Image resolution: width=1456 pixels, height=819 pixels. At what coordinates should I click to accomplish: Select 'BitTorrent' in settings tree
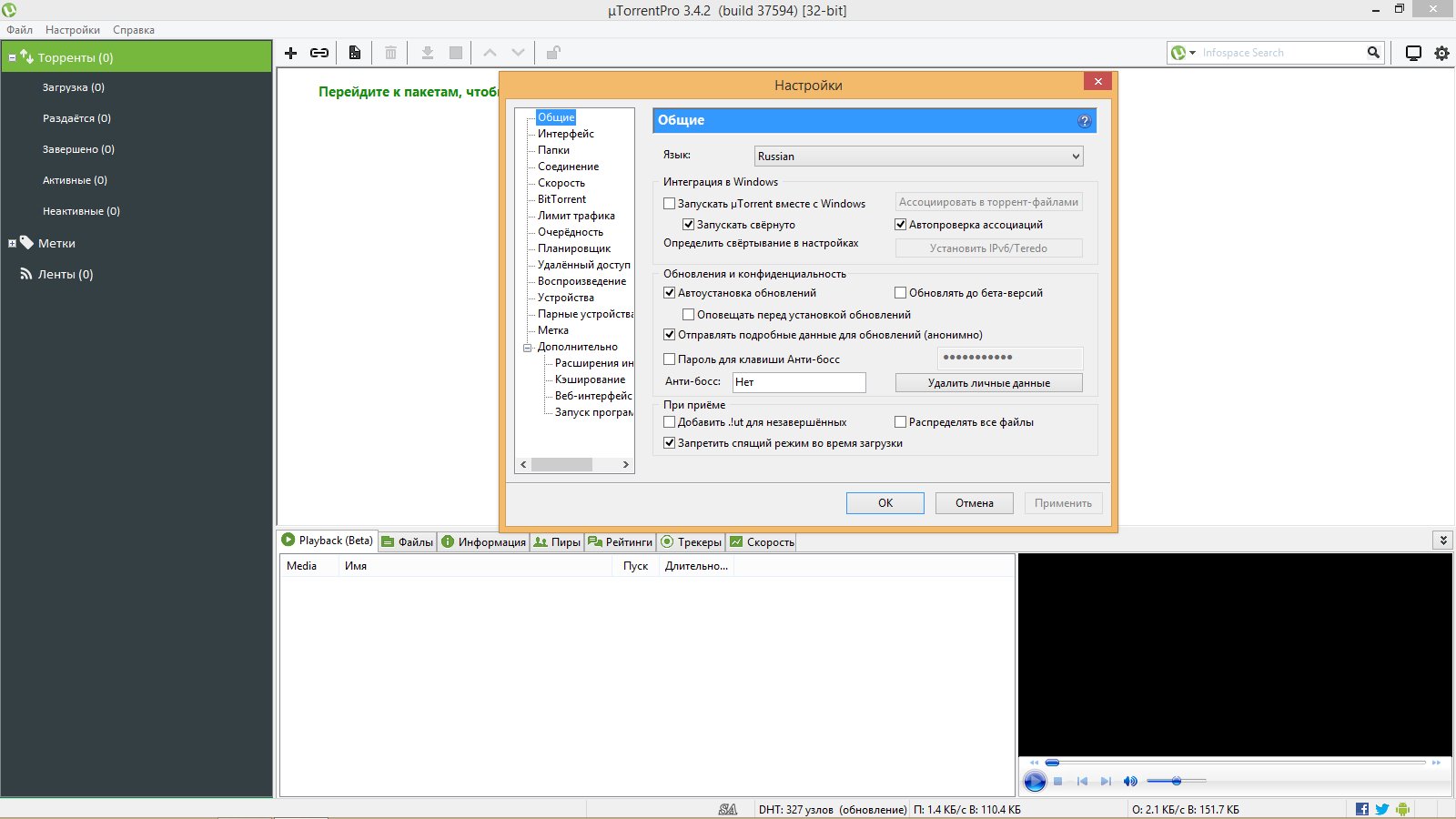click(x=561, y=199)
